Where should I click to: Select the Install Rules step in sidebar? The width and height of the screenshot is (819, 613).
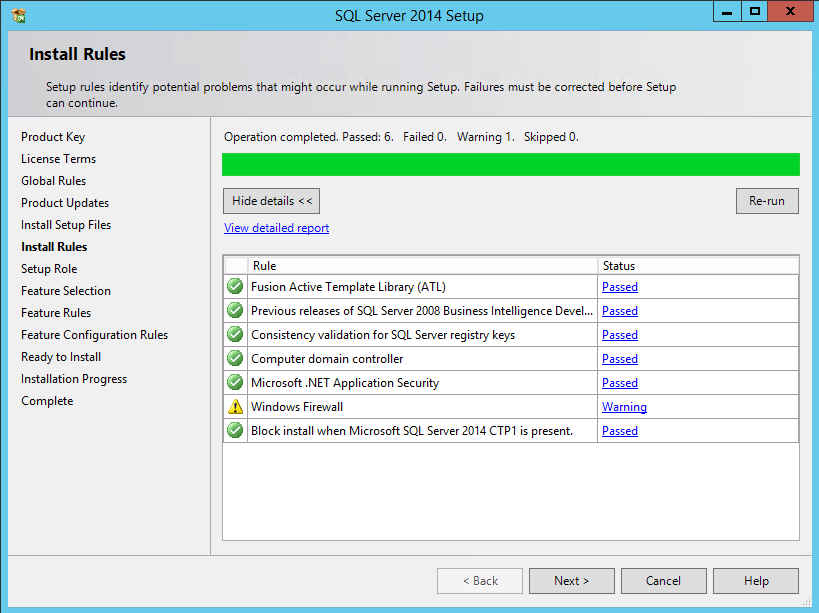click(54, 246)
